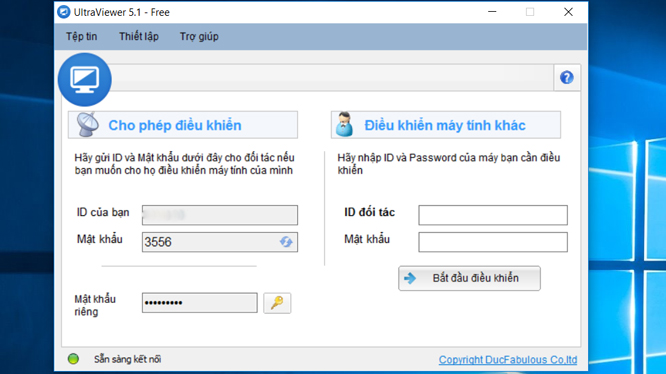Click the blue arrow icon on start button
This screenshot has width=666, height=374.
(410, 278)
